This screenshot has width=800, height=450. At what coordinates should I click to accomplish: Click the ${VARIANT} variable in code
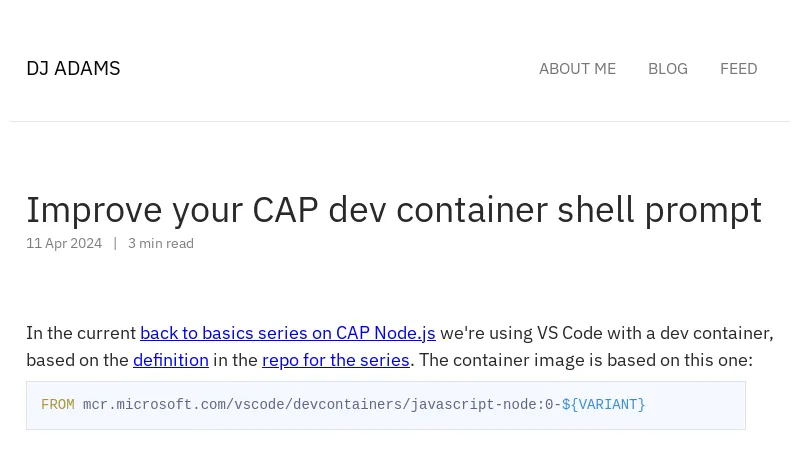click(603, 405)
